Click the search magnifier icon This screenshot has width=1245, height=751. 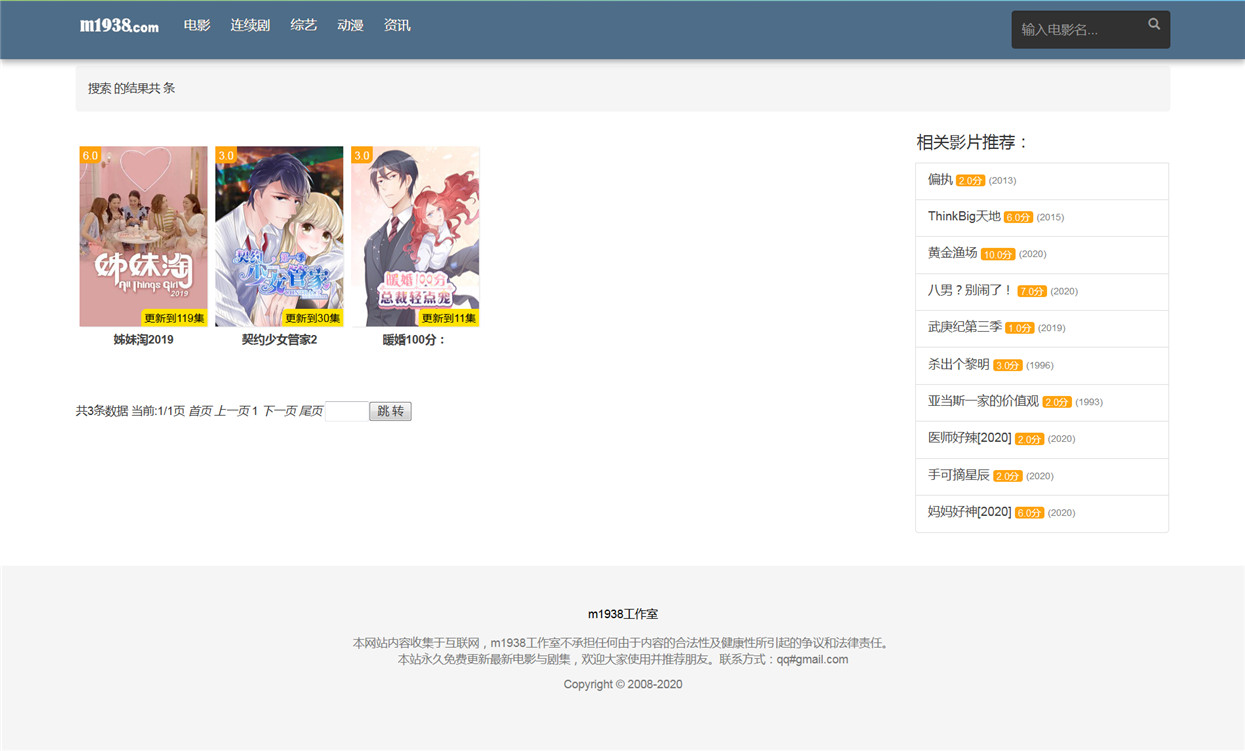(1154, 24)
